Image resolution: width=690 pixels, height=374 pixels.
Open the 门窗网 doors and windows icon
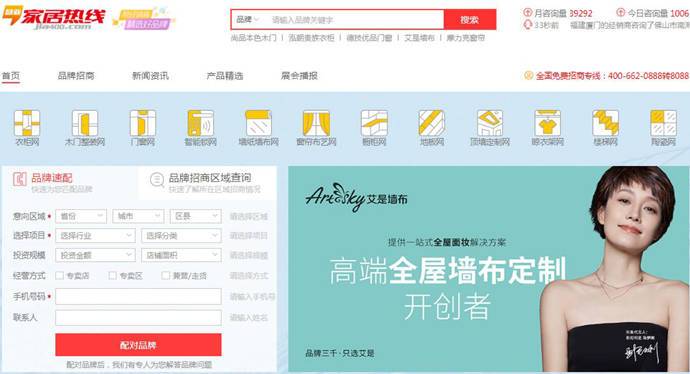click(143, 123)
